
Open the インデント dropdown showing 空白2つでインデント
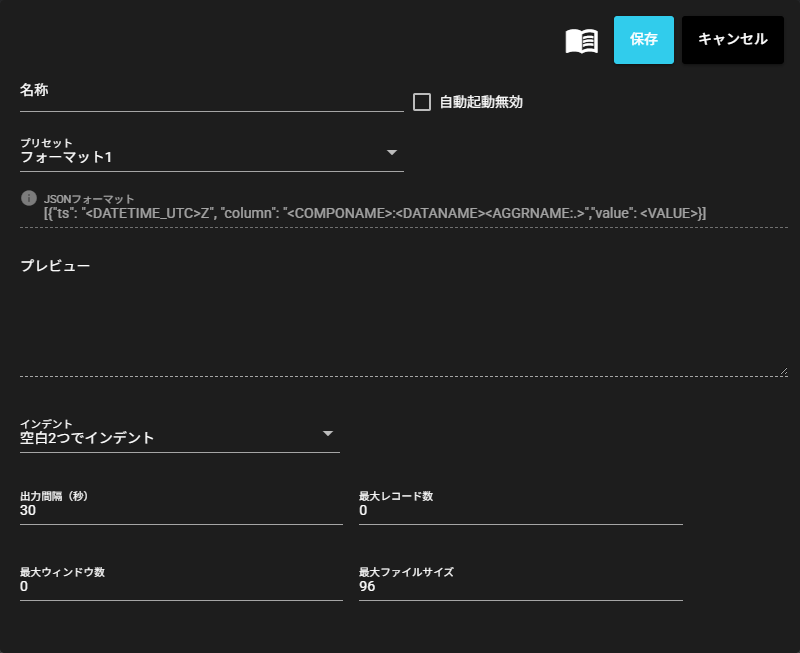(170, 438)
